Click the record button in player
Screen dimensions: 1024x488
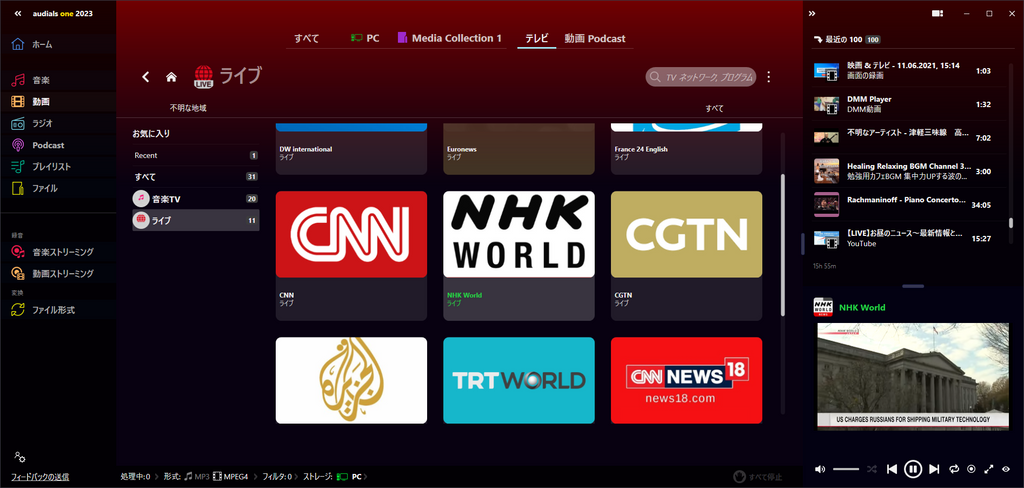click(x=971, y=469)
